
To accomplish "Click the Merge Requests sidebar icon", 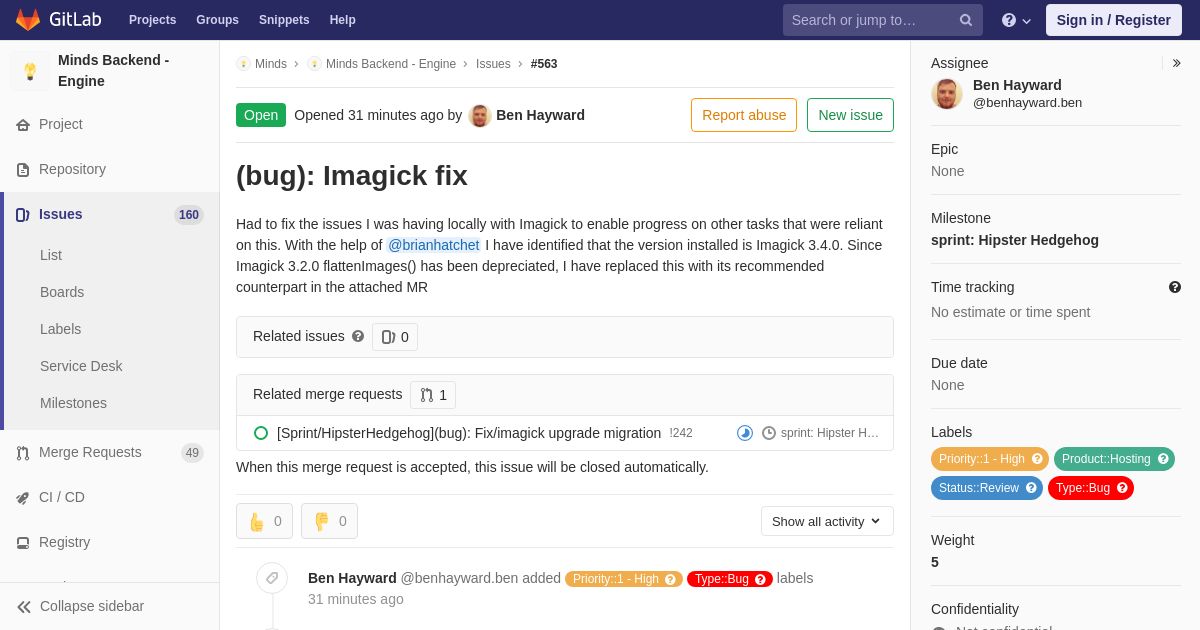I will point(23,453).
